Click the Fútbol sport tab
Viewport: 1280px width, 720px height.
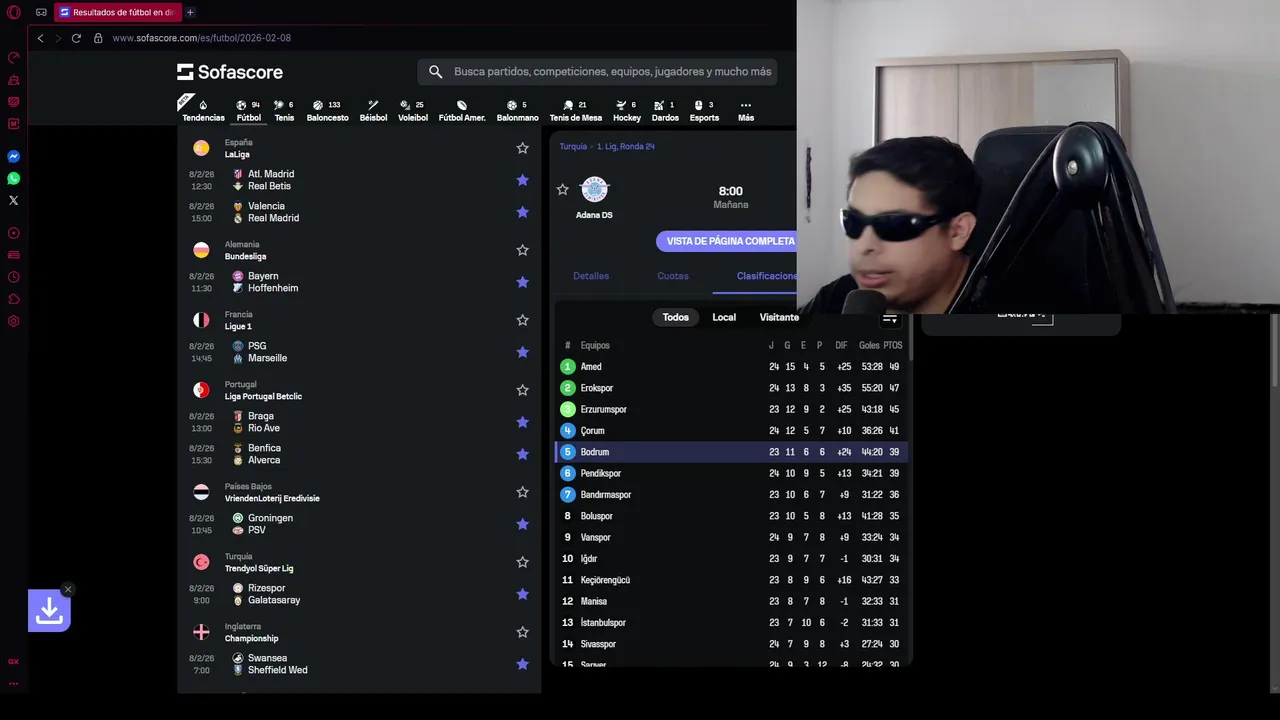(x=249, y=110)
